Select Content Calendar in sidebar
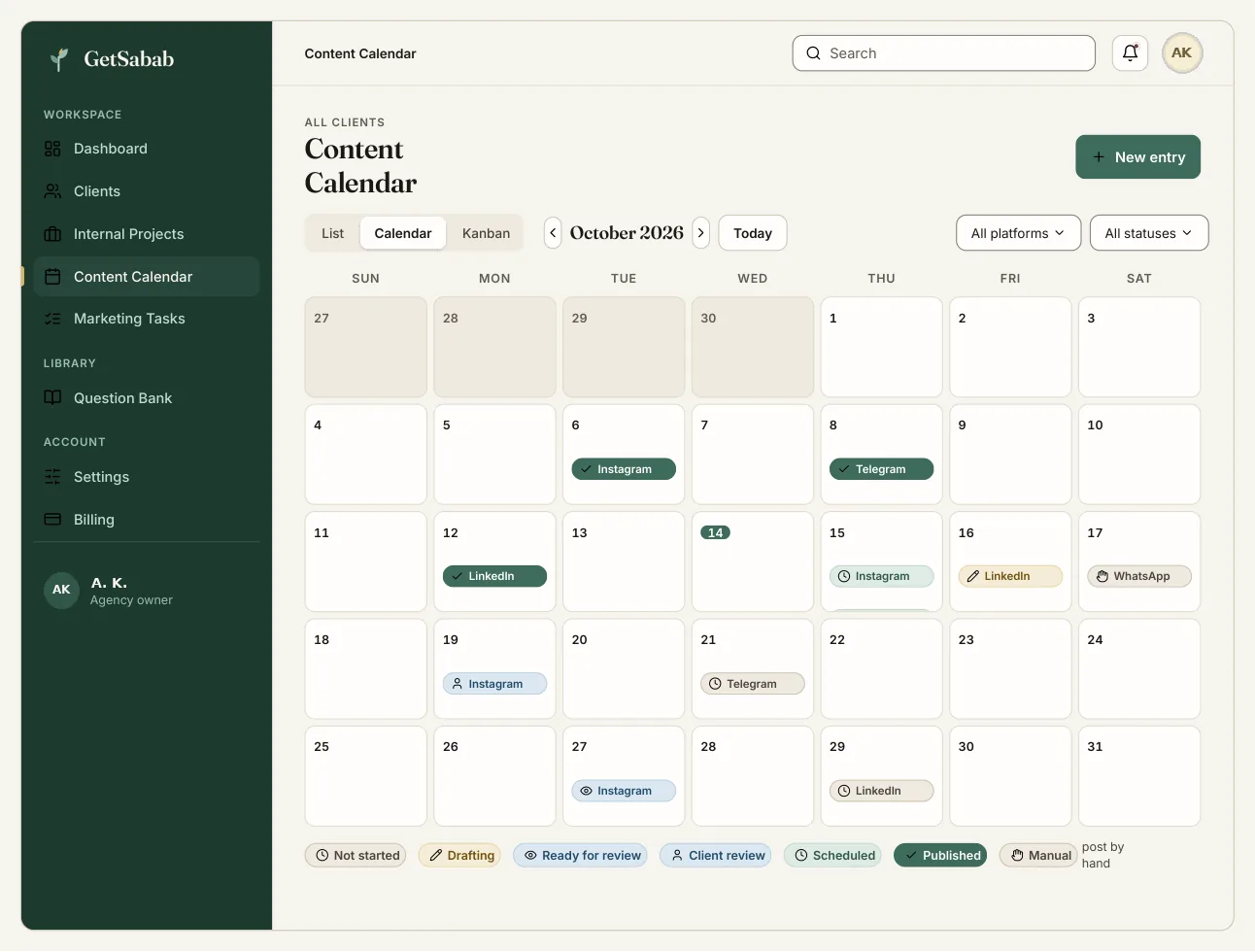 tap(147, 277)
